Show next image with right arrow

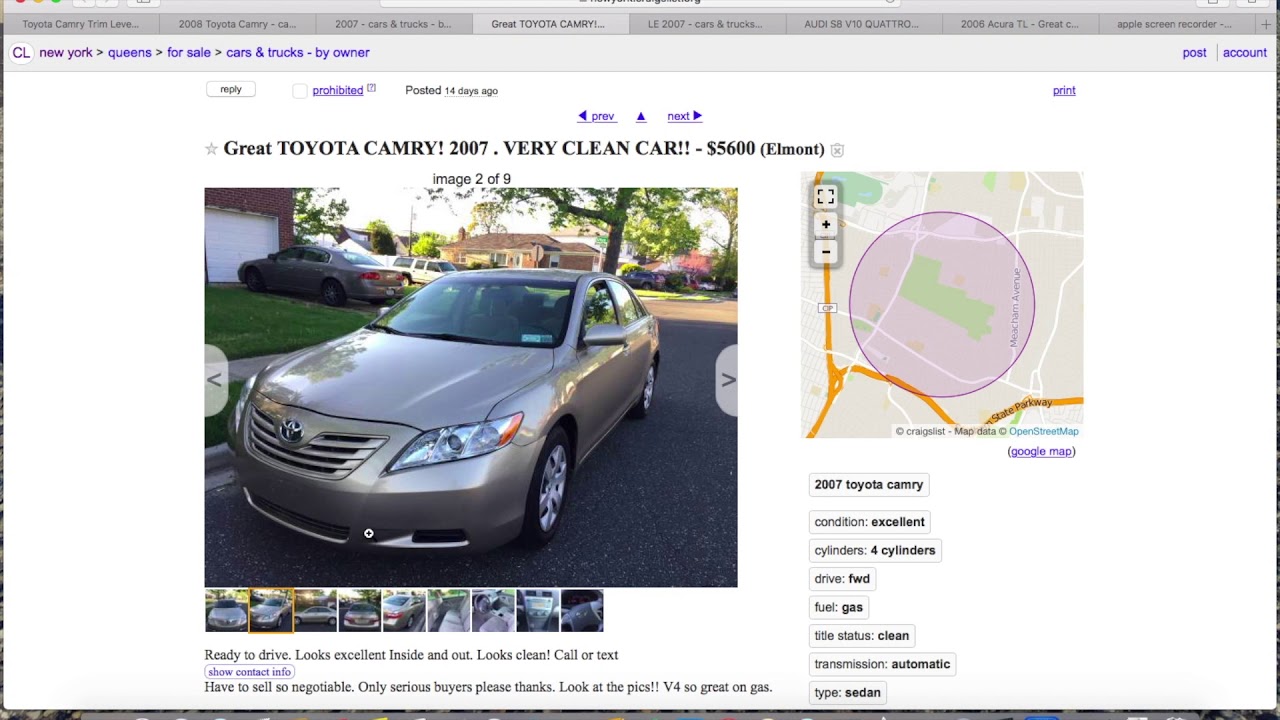pos(727,380)
